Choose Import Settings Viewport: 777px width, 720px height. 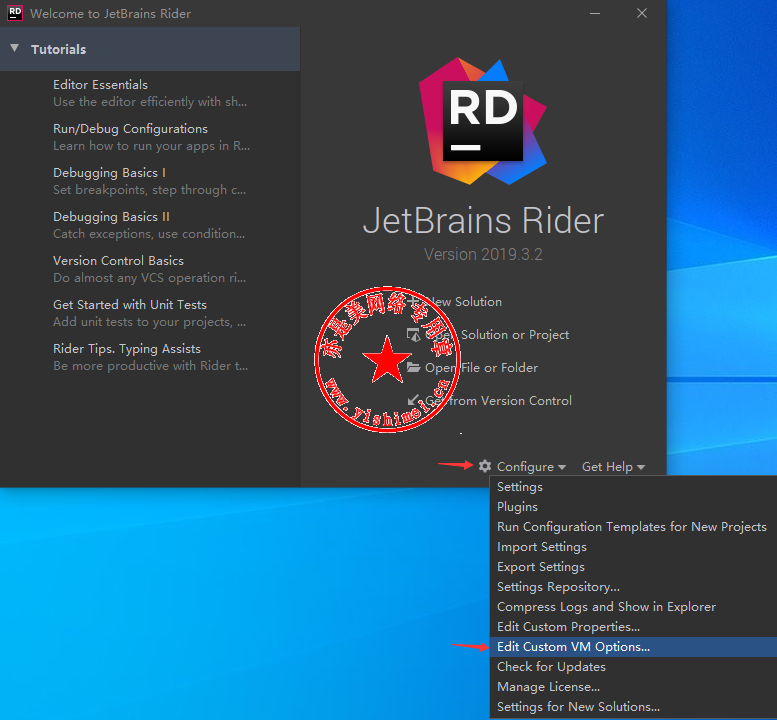[633, 547]
